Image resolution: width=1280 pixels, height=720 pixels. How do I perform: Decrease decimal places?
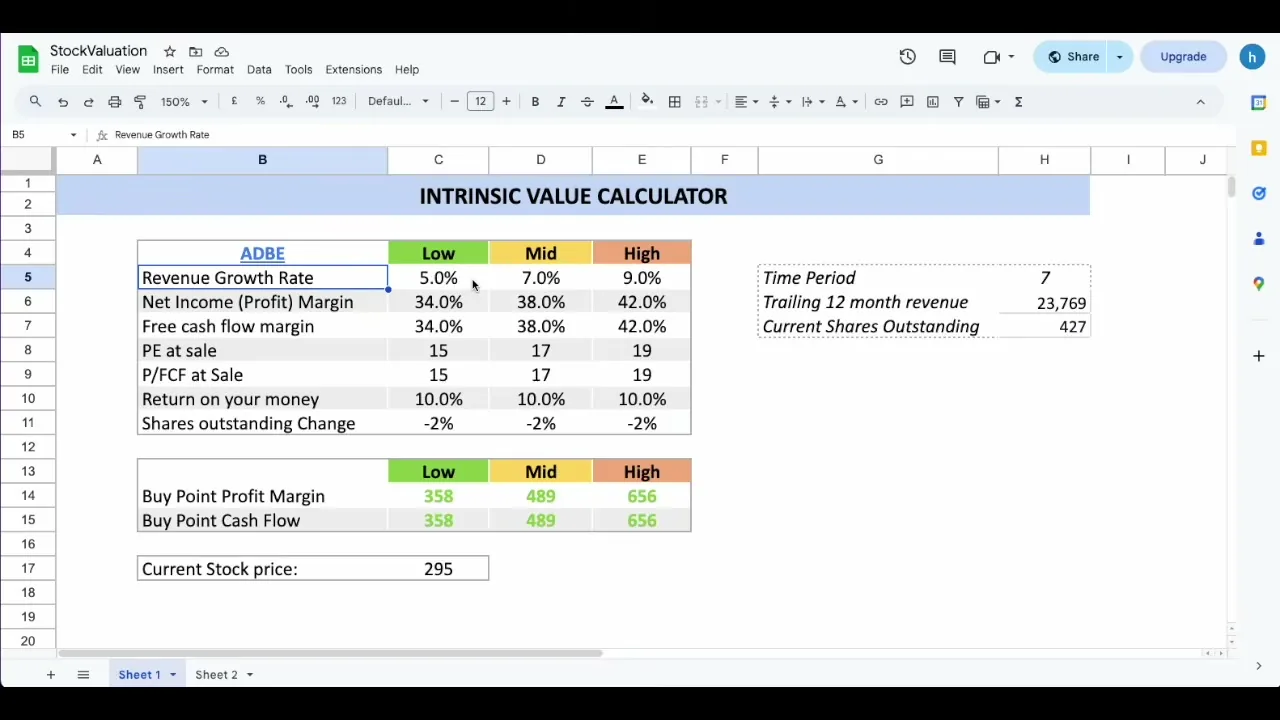(286, 101)
